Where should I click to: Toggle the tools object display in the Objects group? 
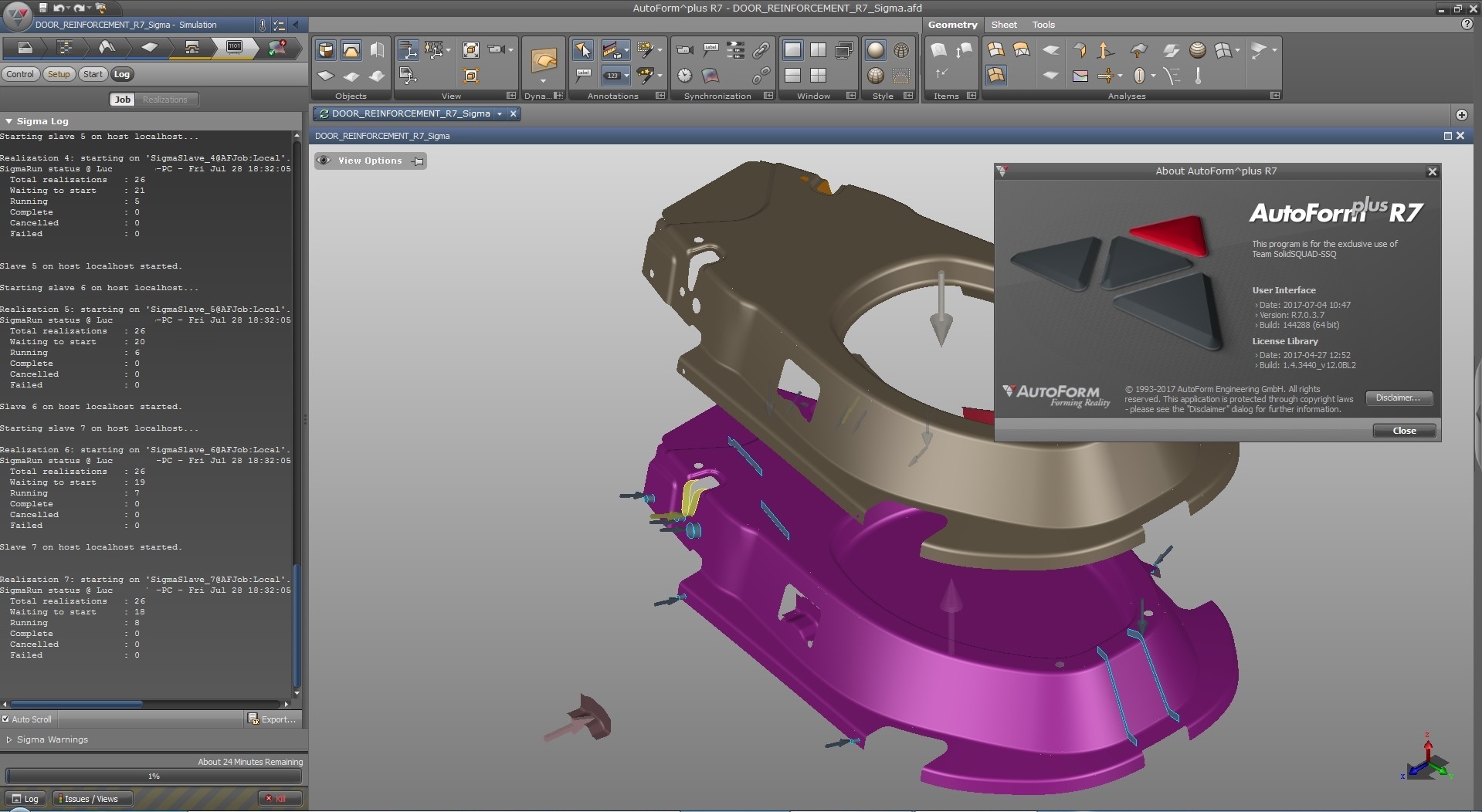pyautogui.click(x=326, y=50)
